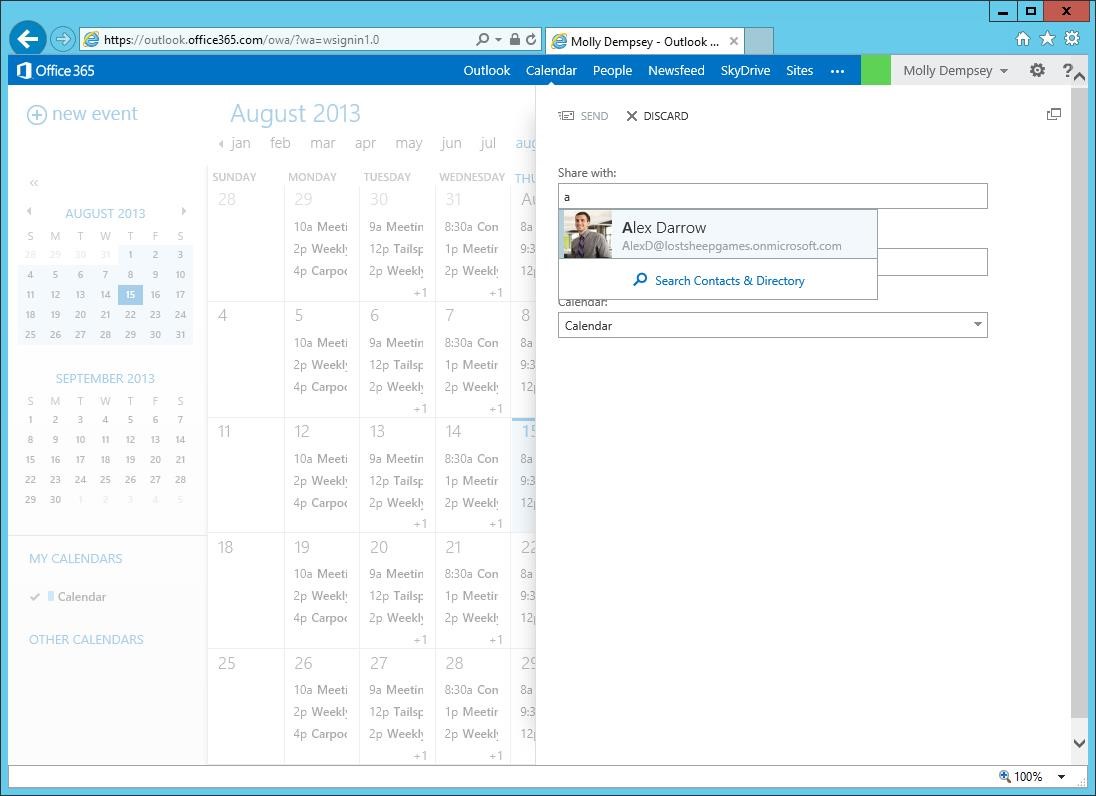Viewport: 1096px width, 796px height.
Task: Change the 100% page zoom control
Action: click(1028, 776)
